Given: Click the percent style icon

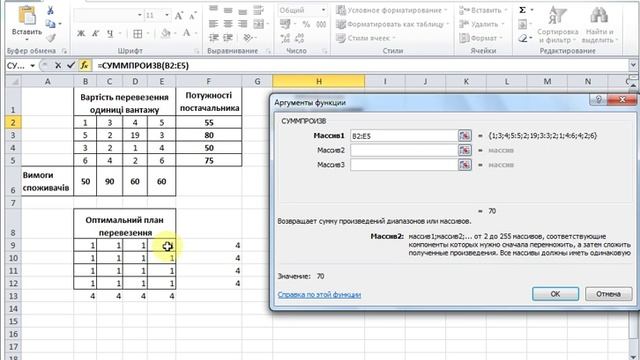Looking at the screenshot, I should (x=306, y=24).
